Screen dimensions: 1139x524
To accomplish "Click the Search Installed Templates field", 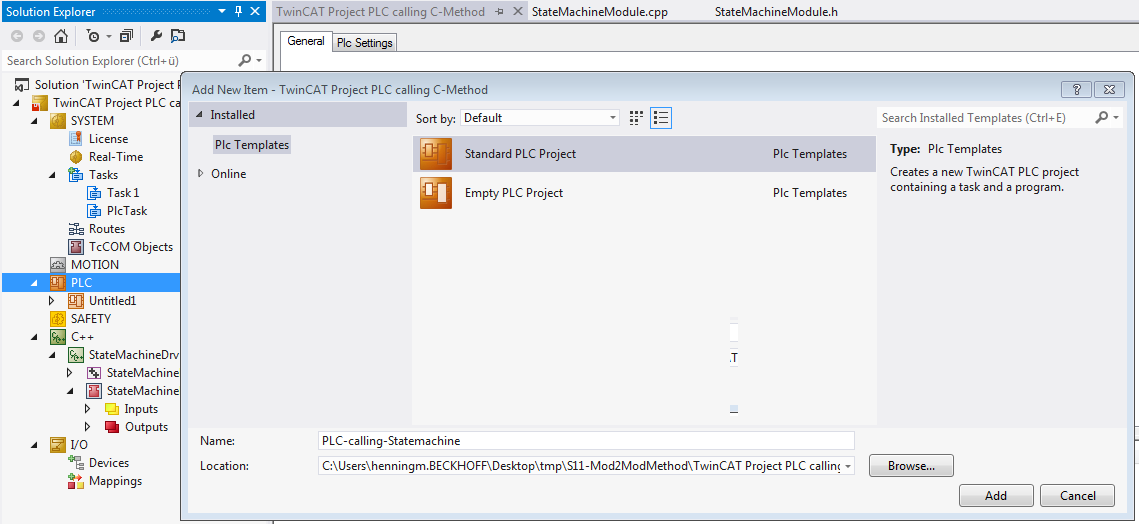I will [984, 118].
